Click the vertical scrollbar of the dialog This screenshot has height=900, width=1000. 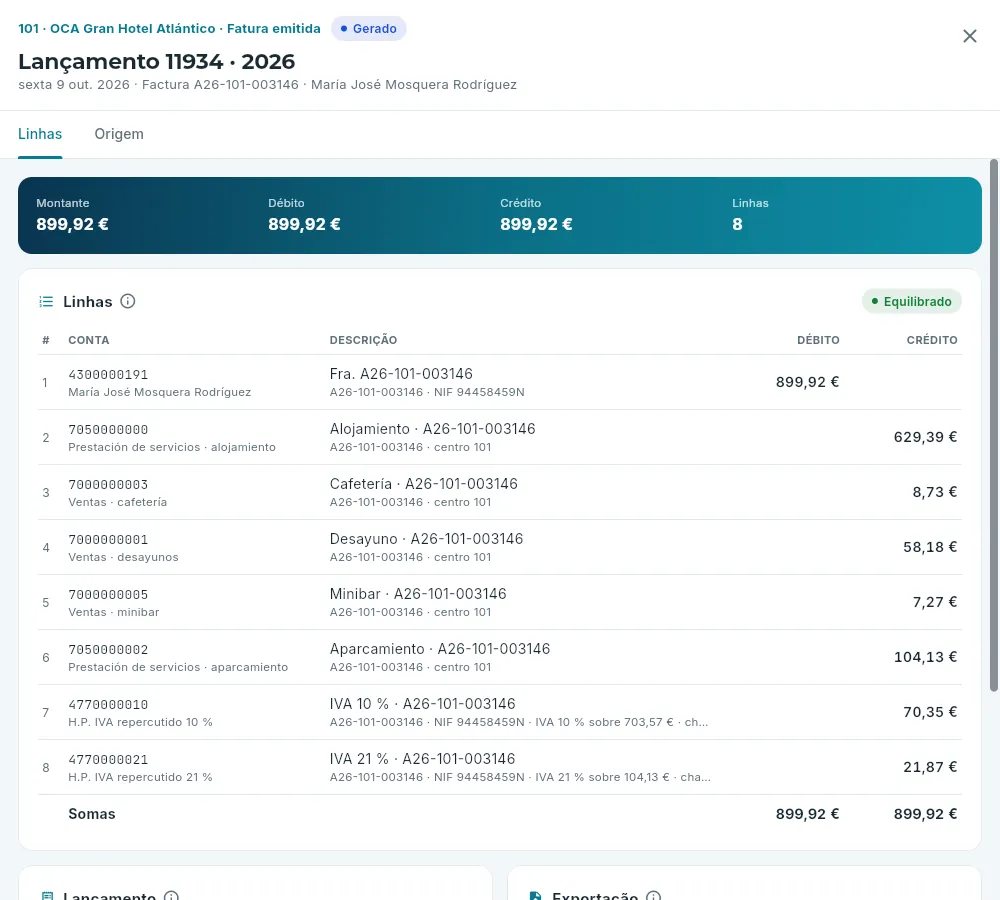994,425
